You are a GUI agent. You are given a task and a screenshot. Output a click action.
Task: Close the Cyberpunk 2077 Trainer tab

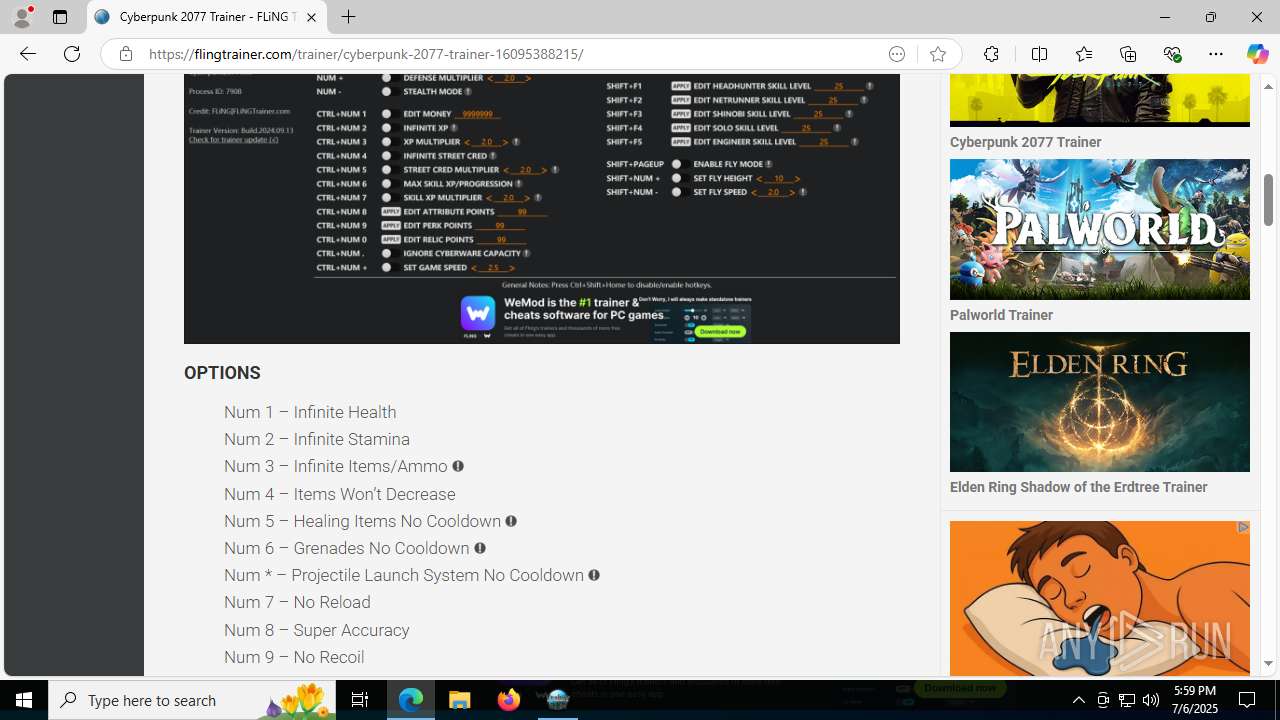click(311, 17)
